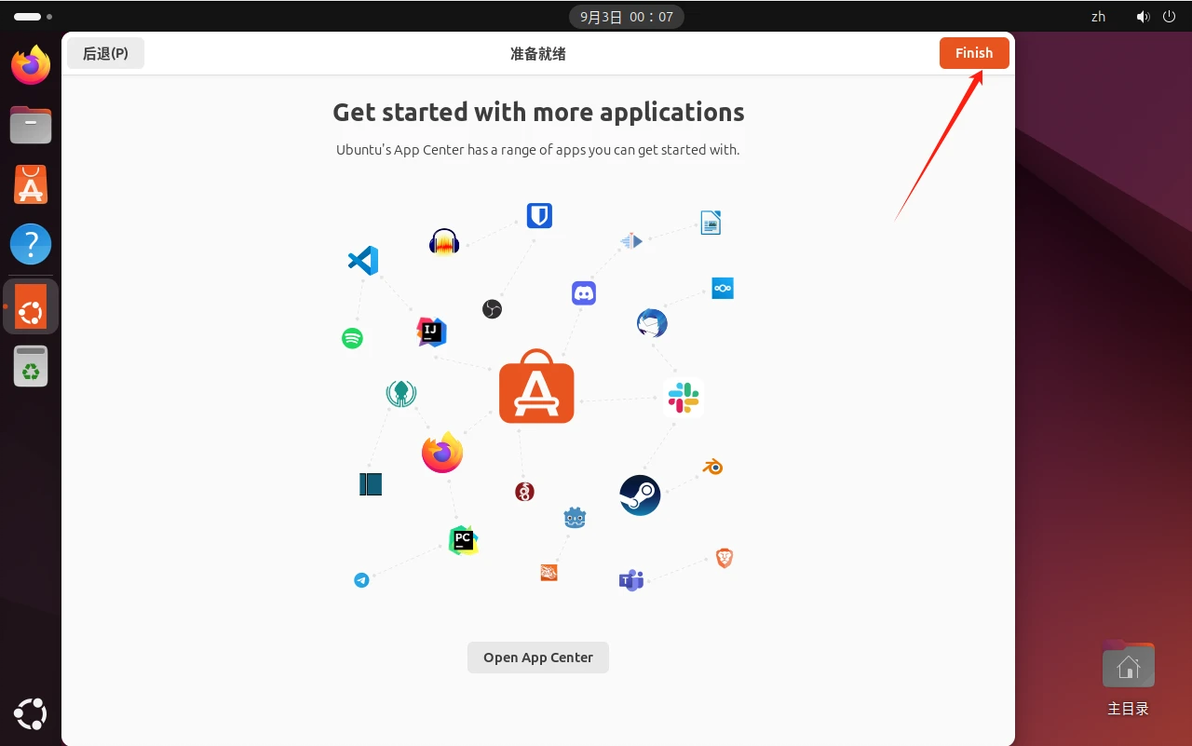Image resolution: width=1192 pixels, height=746 pixels.
Task: Open App Center from the dock
Action: pyautogui.click(x=30, y=185)
